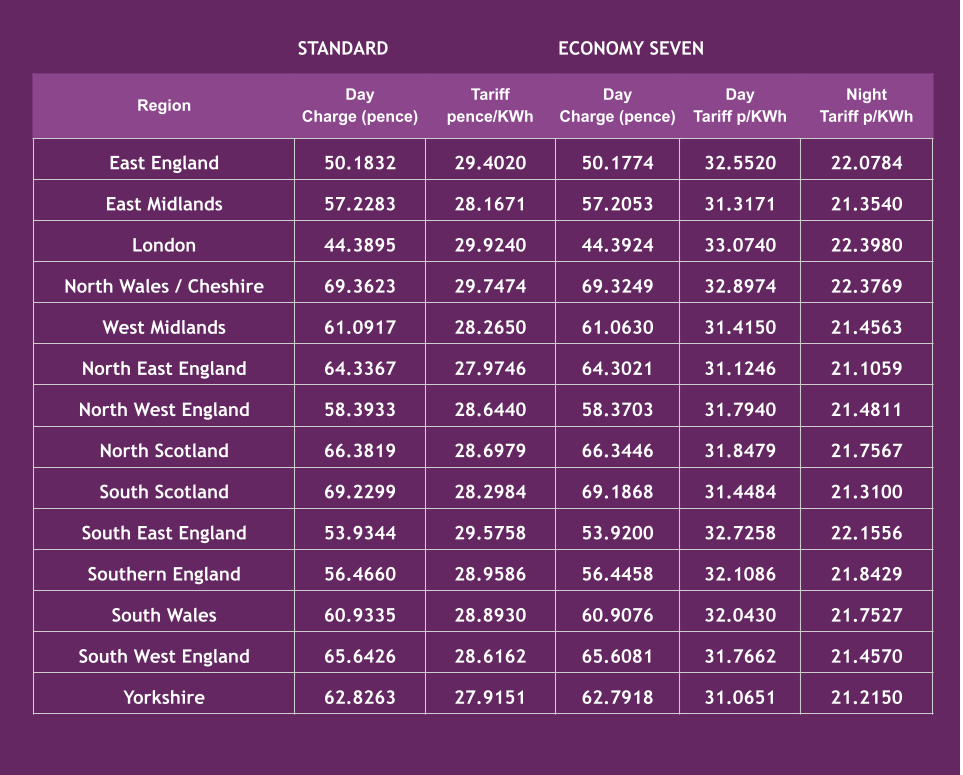Click the value 57.2283 for East Midlands

coord(360,204)
